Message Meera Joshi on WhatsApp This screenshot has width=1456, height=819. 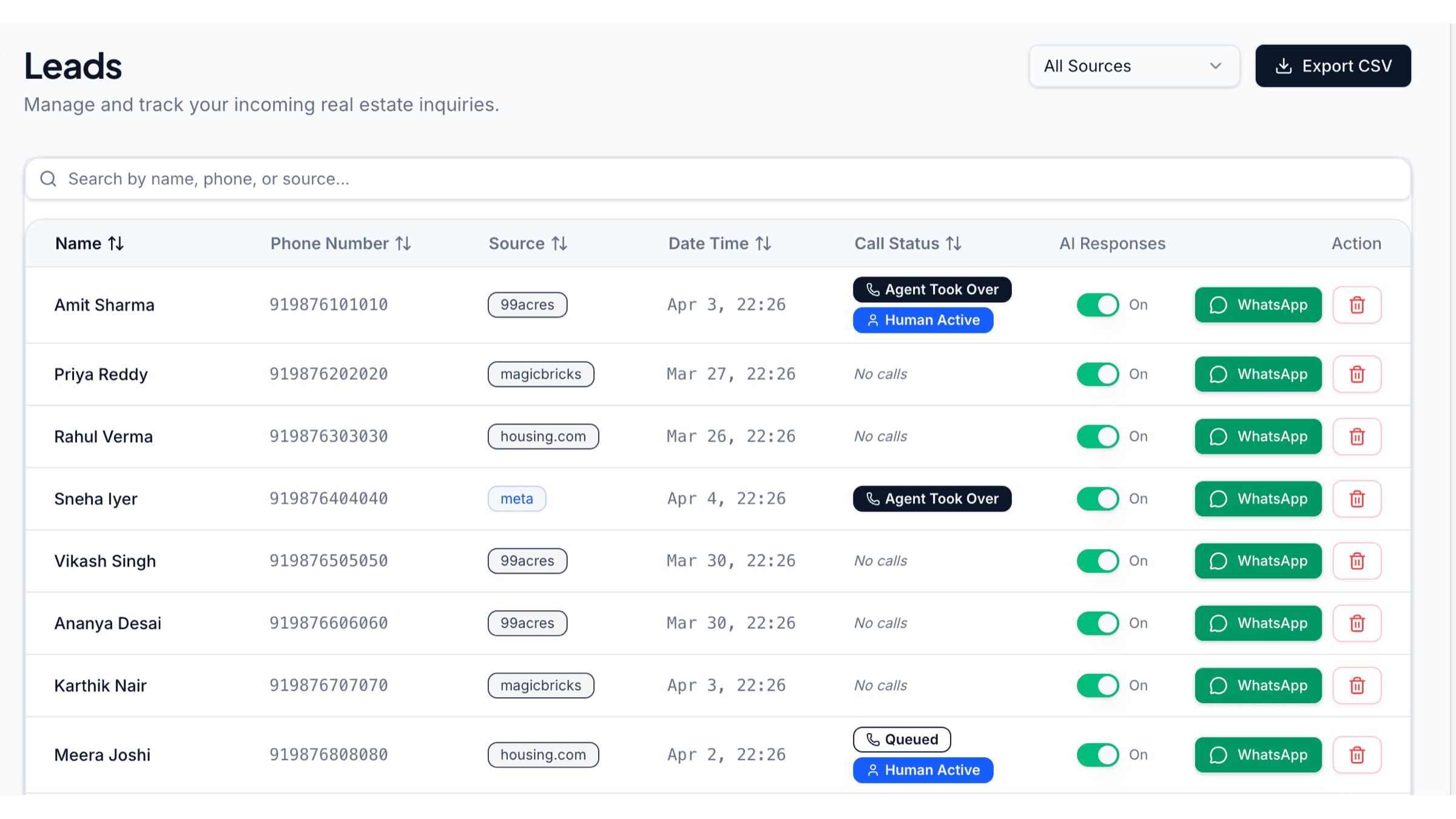[x=1258, y=755]
